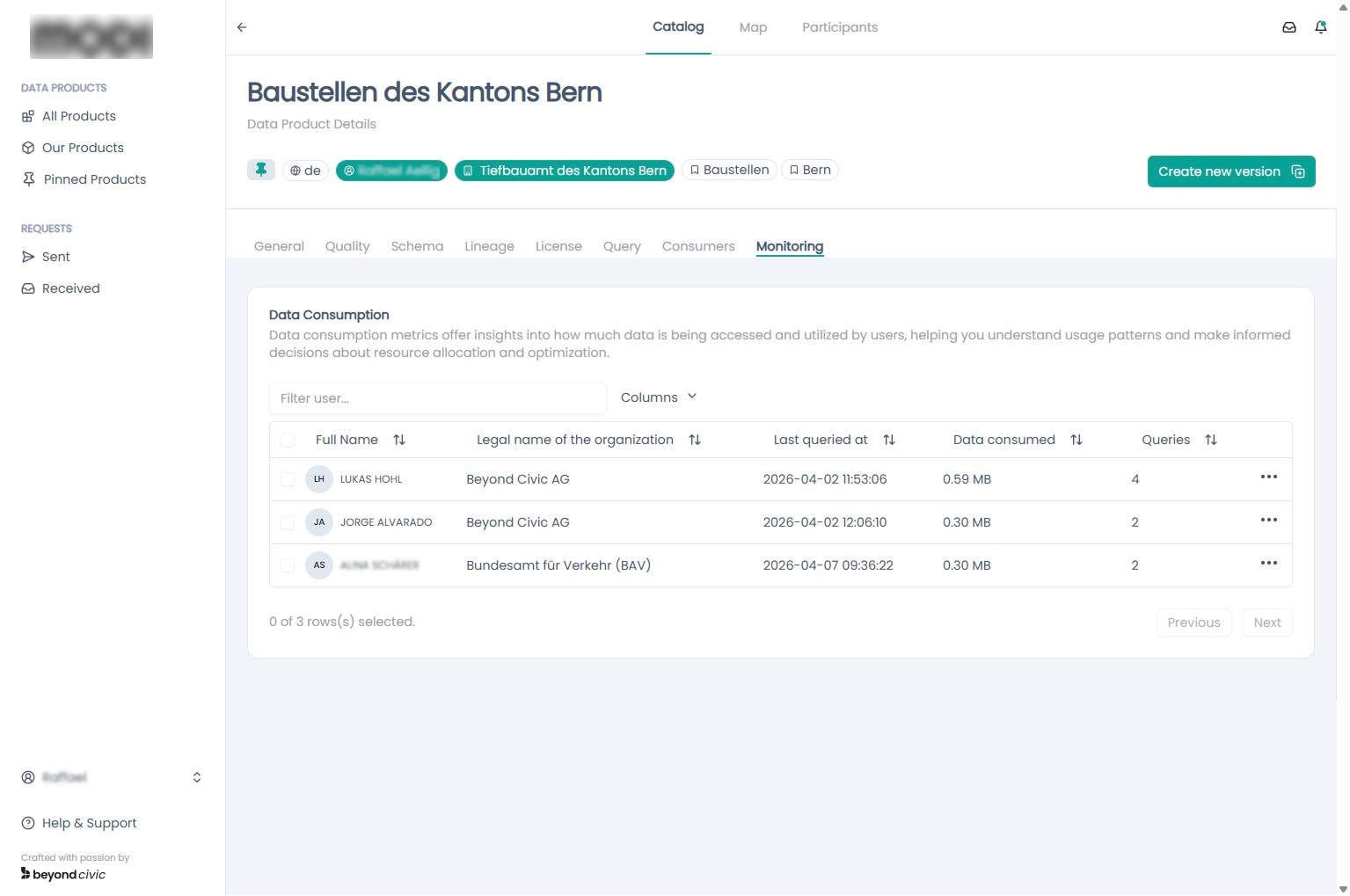This screenshot has height=896, width=1350.
Task: Open Our Products in the sidebar
Action: tap(73, 148)
